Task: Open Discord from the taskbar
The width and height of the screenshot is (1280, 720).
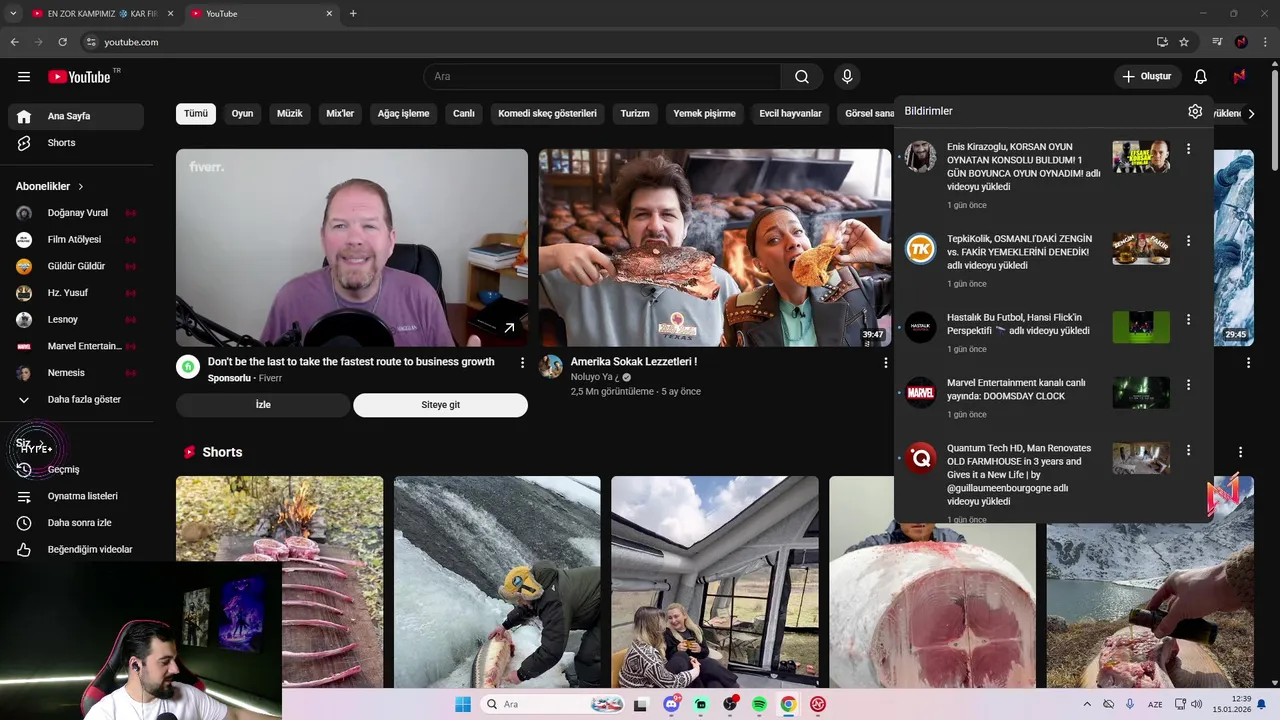Action: [671, 704]
